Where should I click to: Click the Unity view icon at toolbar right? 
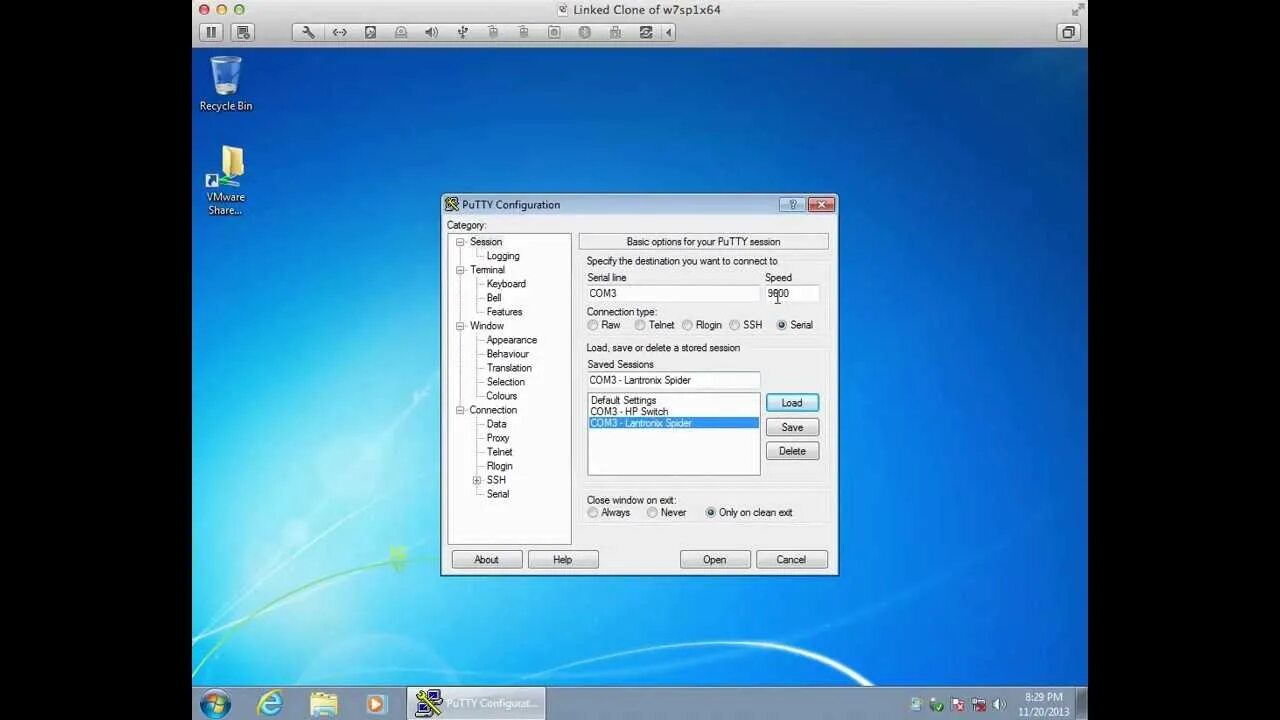point(1068,32)
